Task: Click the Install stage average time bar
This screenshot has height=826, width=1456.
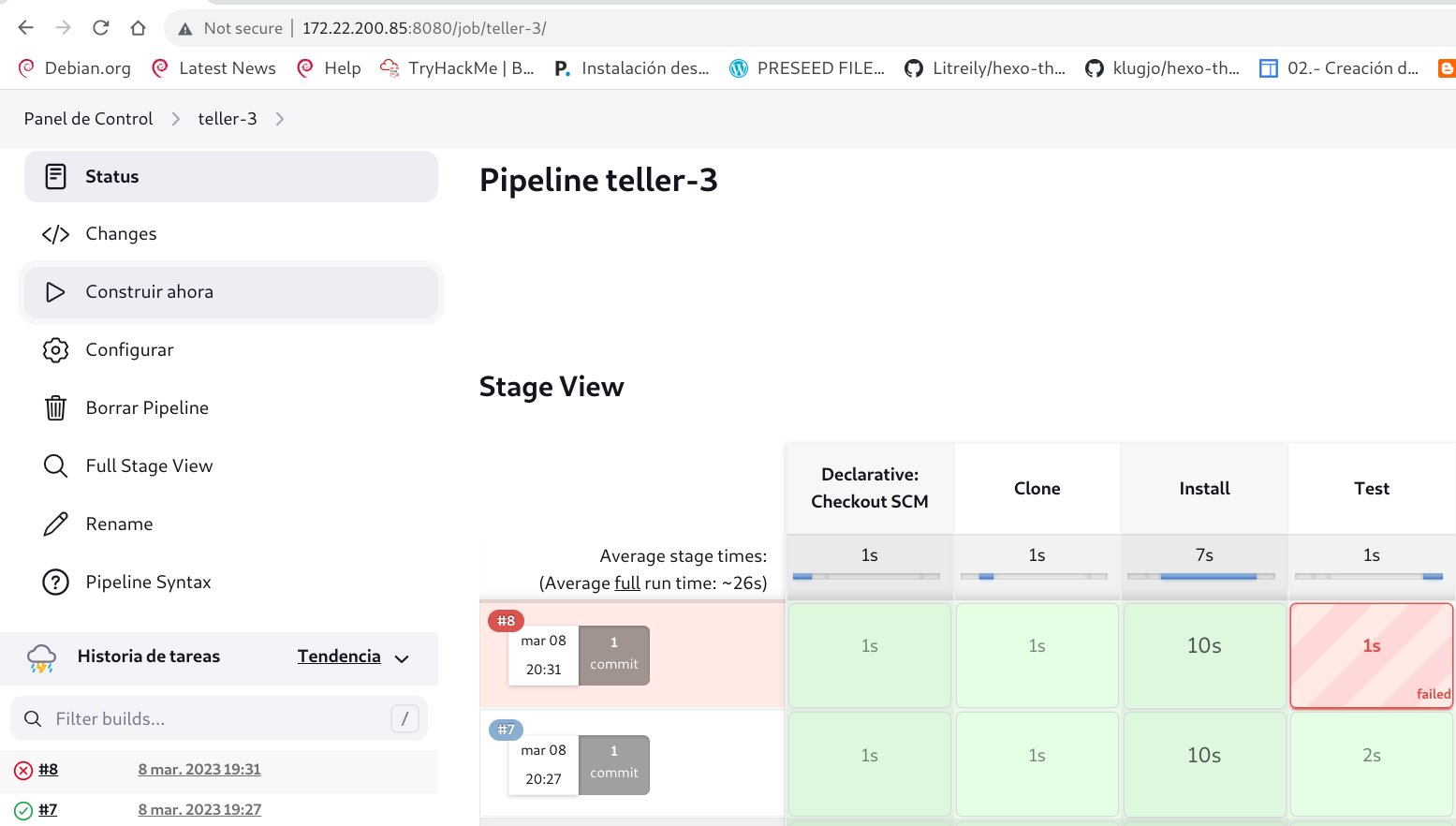Action: coord(1204,576)
